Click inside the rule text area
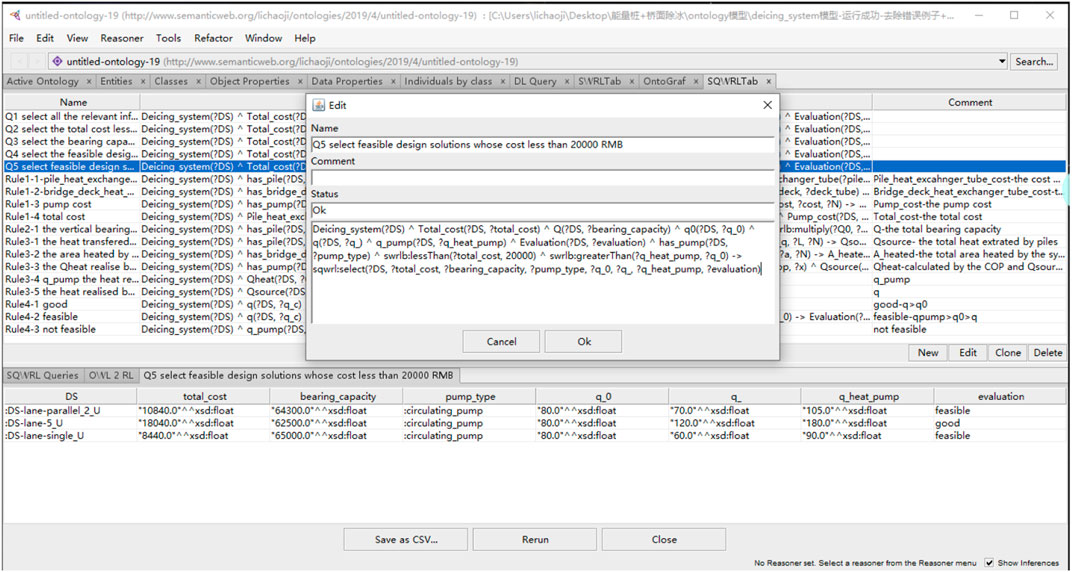The height and width of the screenshot is (572, 1072). 542,272
